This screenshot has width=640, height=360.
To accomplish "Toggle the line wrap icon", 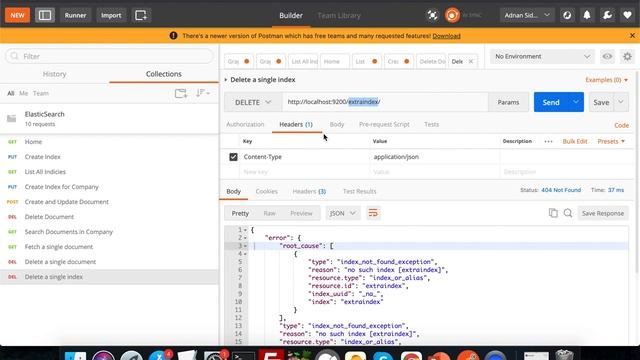I will point(373,213).
